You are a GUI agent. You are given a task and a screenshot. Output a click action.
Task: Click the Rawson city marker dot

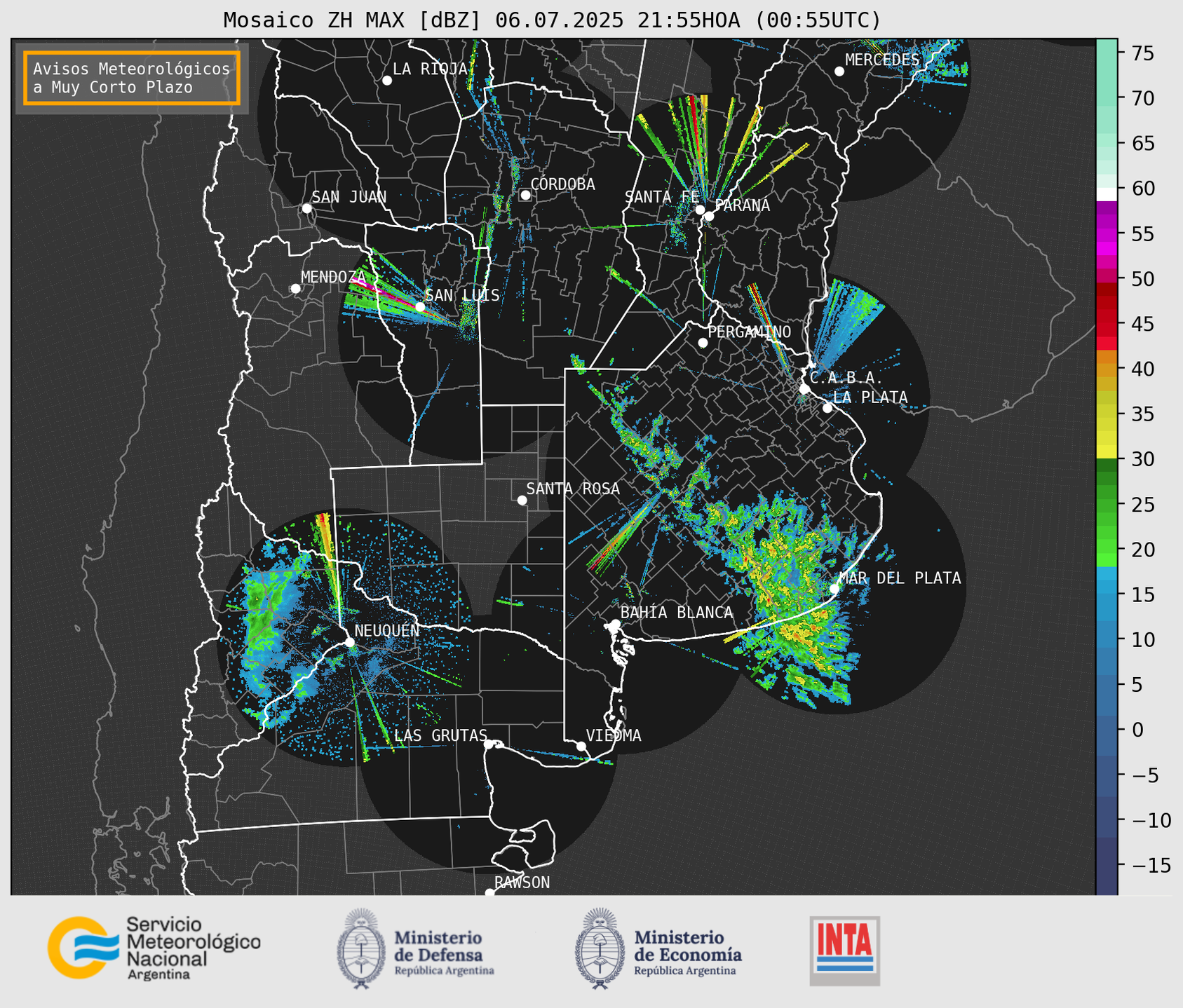489,893
